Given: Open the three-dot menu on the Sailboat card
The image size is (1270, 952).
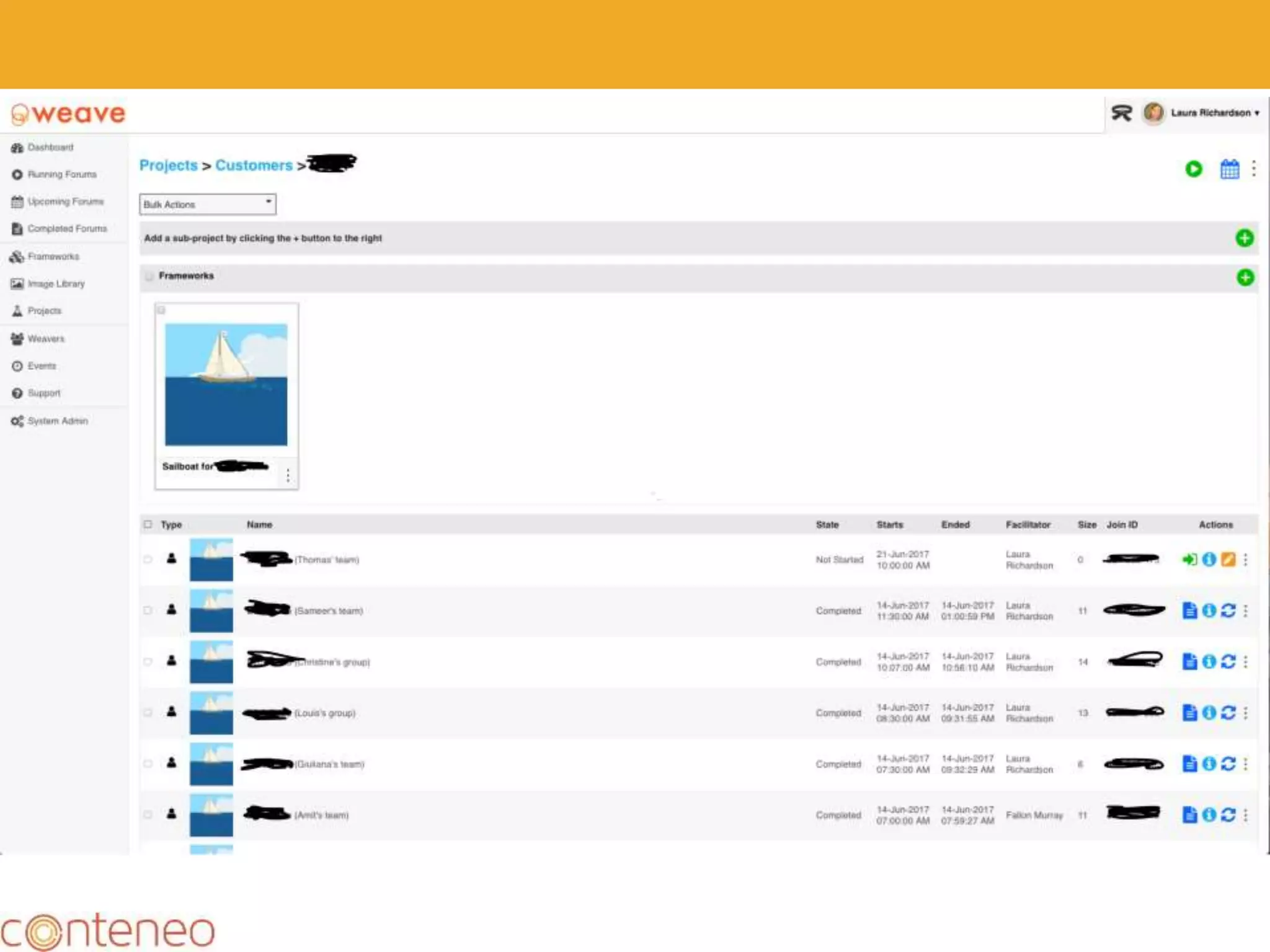Looking at the screenshot, I should point(288,475).
